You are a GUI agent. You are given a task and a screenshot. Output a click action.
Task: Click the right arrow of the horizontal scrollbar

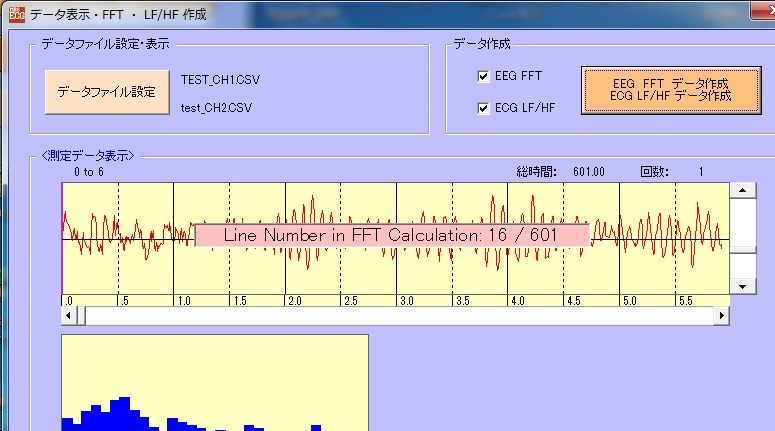[721, 316]
